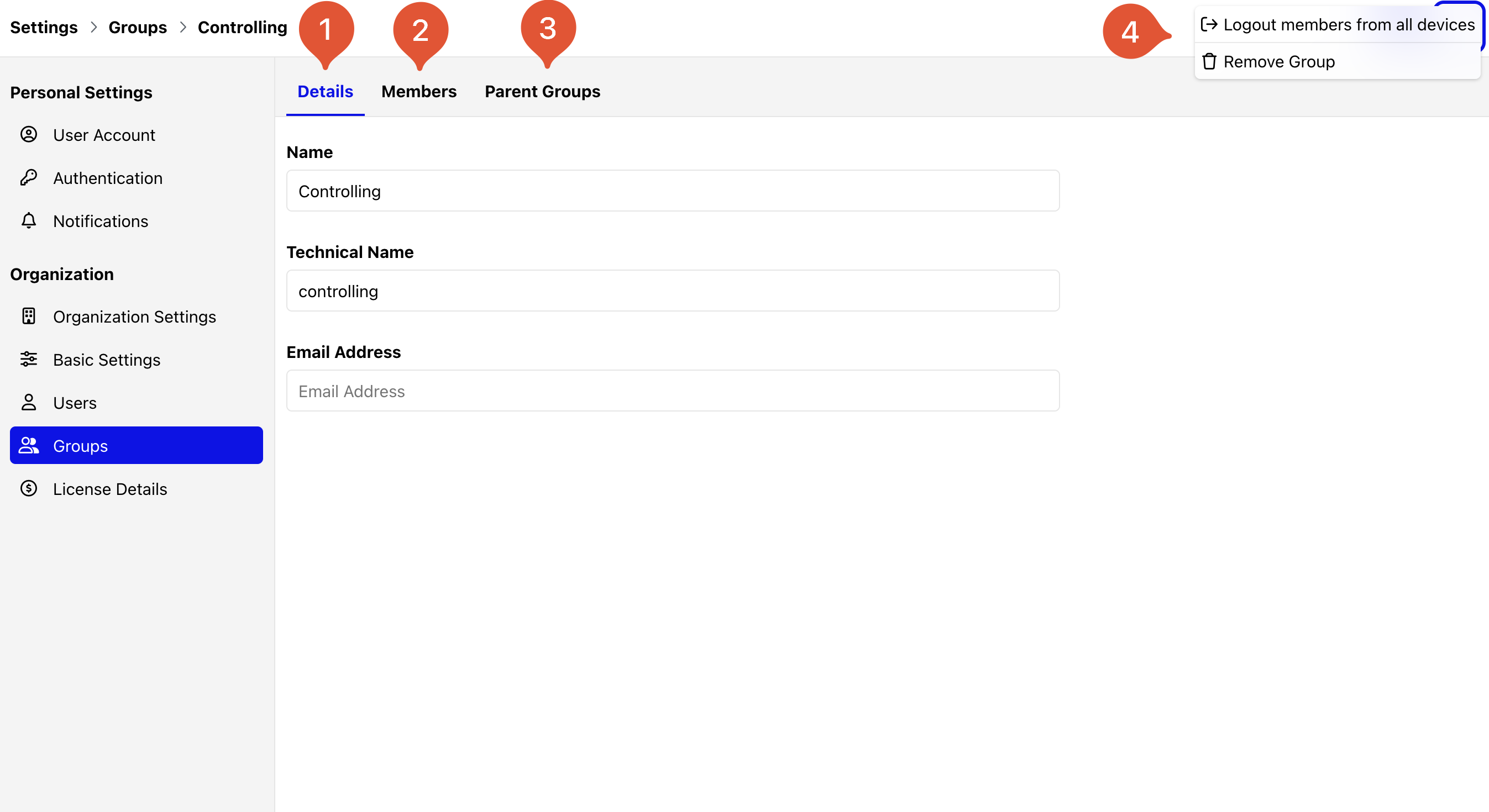Viewport: 1489px width, 812px height.
Task: Click the Organization section heading
Action: tap(62, 274)
